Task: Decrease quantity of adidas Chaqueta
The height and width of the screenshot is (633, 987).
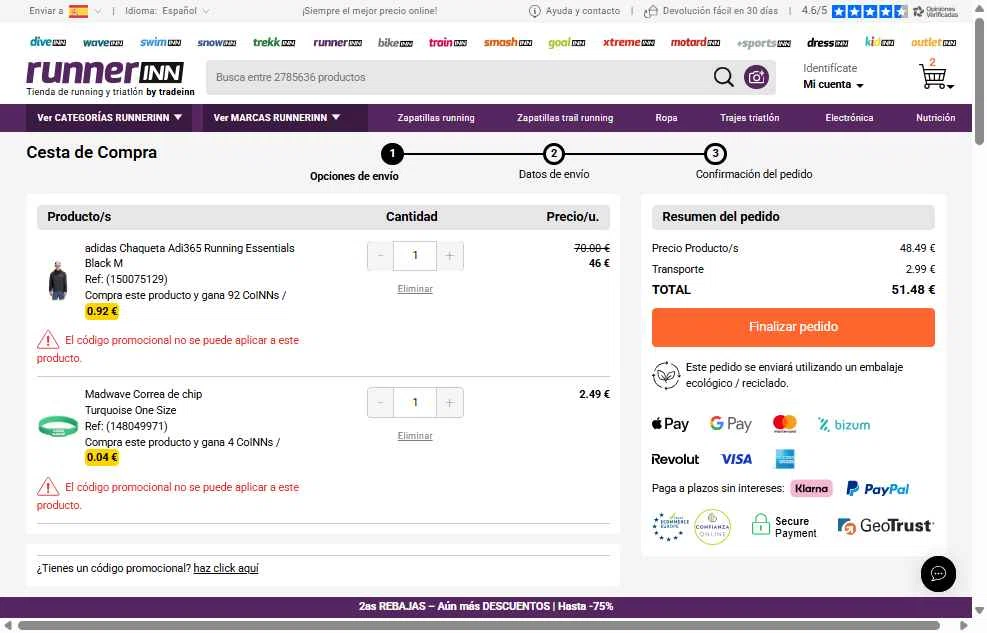Action: 380,255
